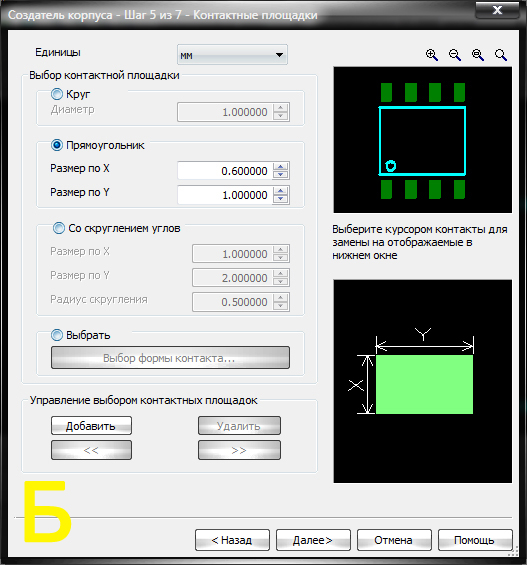The height and width of the screenshot is (565, 527).
Task: Click the light green pad shape preview
Action: click(x=424, y=384)
